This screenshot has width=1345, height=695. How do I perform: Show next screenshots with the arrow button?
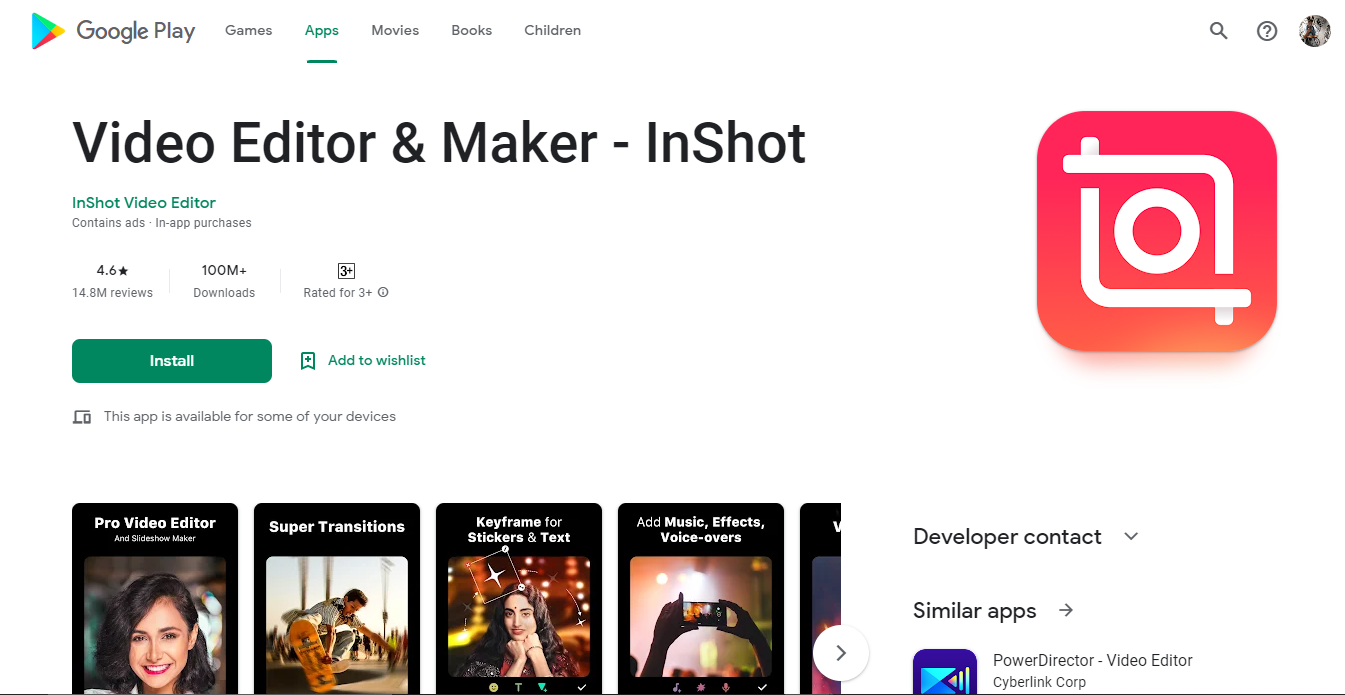[x=841, y=653]
